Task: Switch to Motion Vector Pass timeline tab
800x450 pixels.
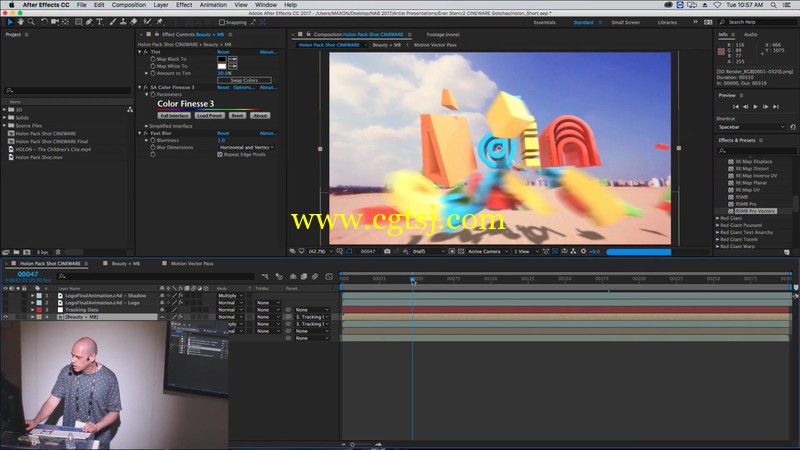Action: (192, 264)
